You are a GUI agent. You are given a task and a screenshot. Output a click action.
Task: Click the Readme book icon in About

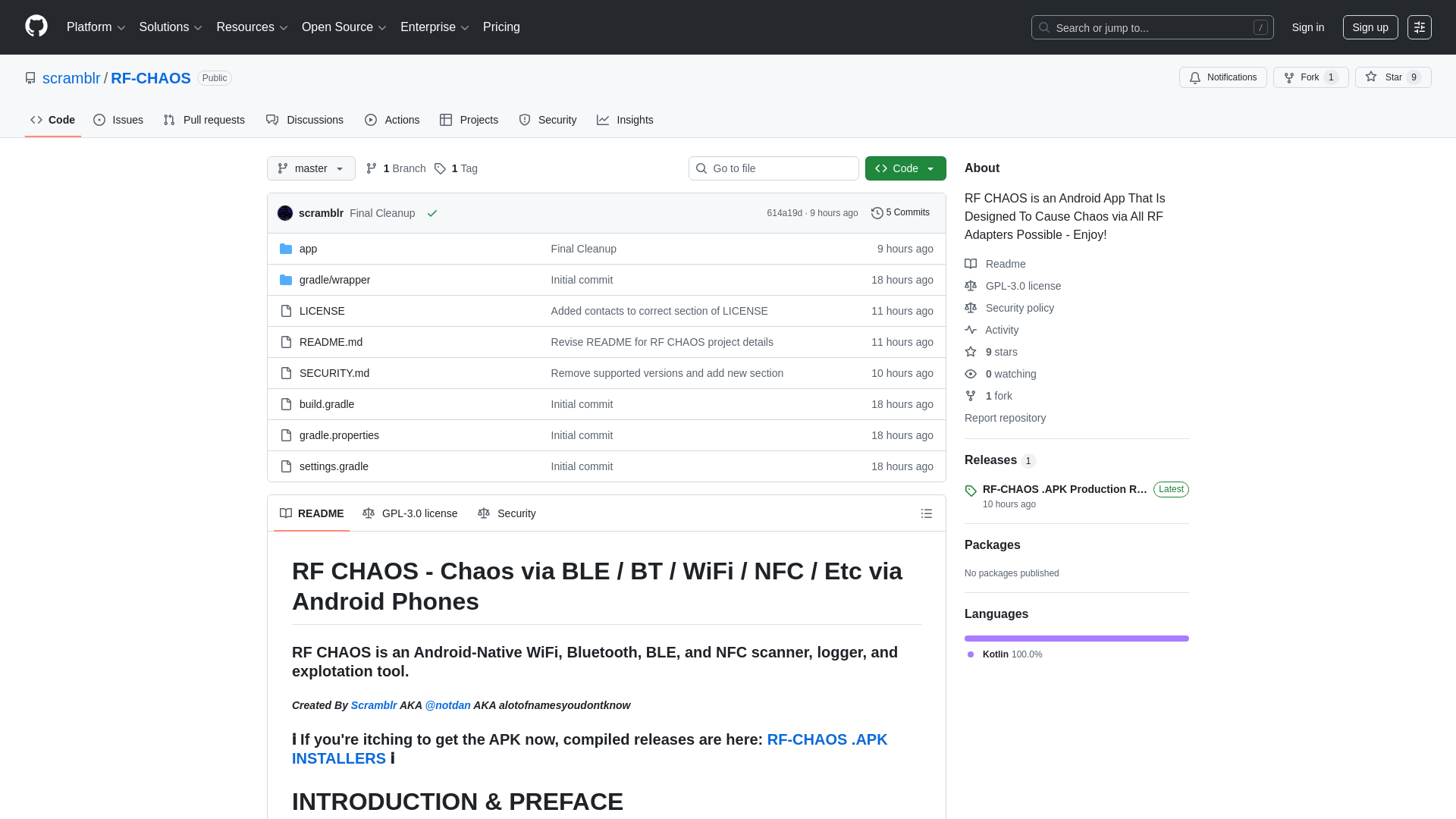pos(971,264)
